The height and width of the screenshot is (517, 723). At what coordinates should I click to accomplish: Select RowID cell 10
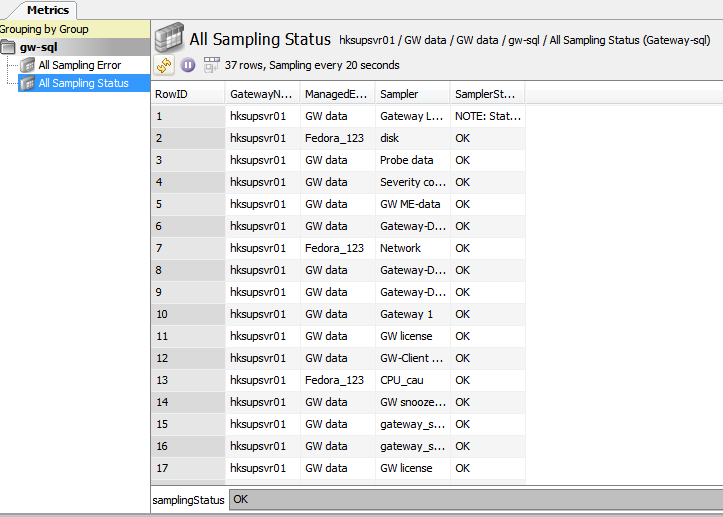(188, 314)
